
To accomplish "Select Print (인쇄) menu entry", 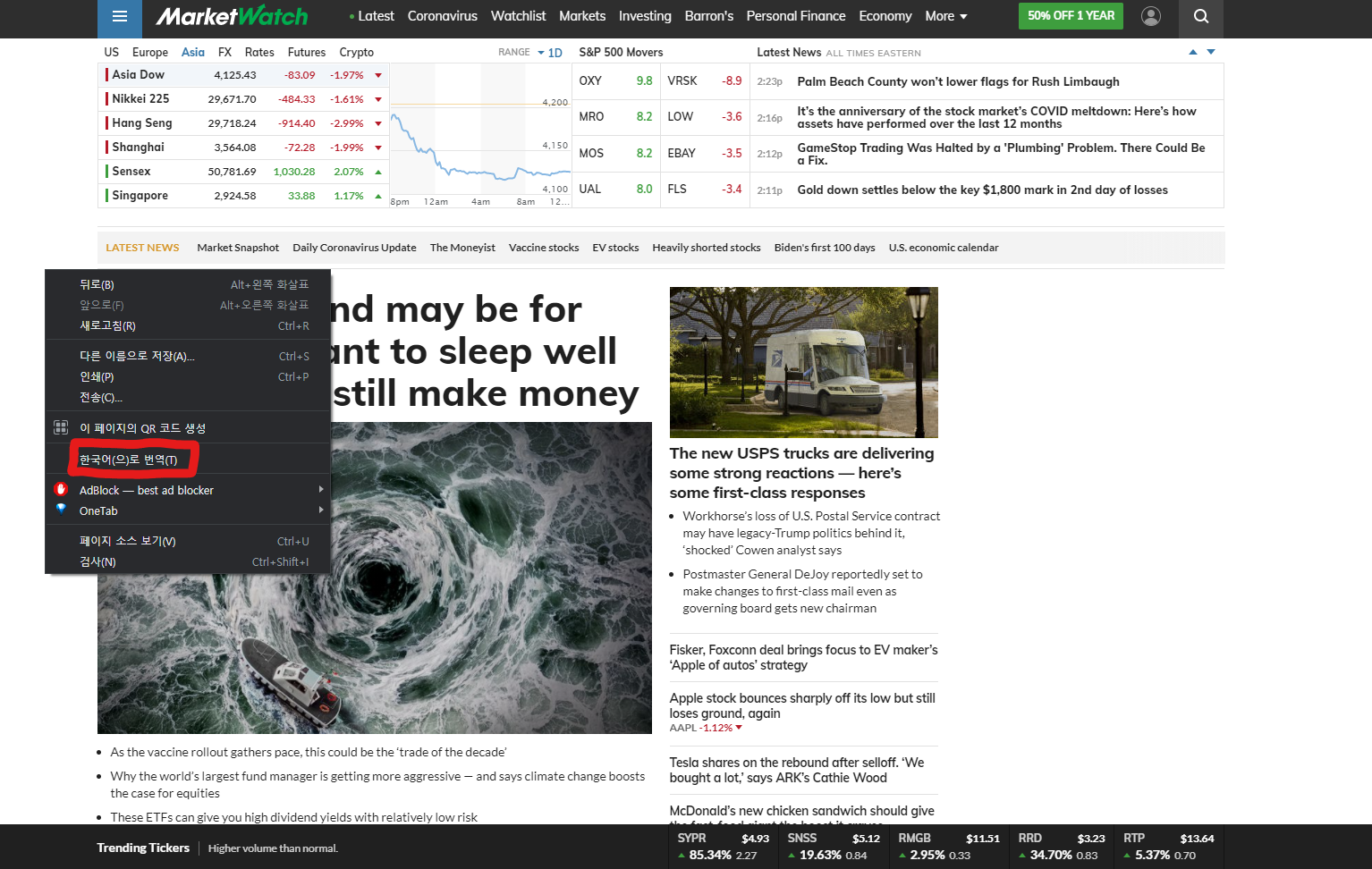I will 188,376.
